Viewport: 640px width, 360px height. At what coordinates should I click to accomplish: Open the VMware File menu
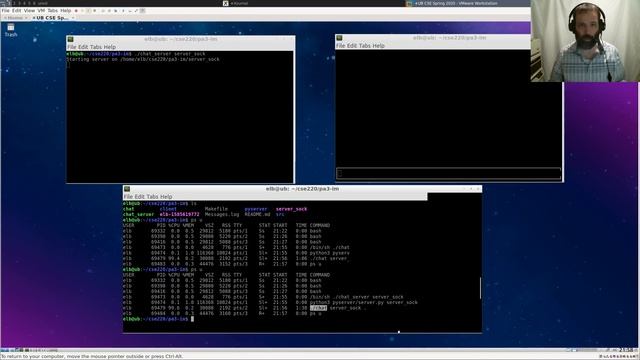coord(5,10)
